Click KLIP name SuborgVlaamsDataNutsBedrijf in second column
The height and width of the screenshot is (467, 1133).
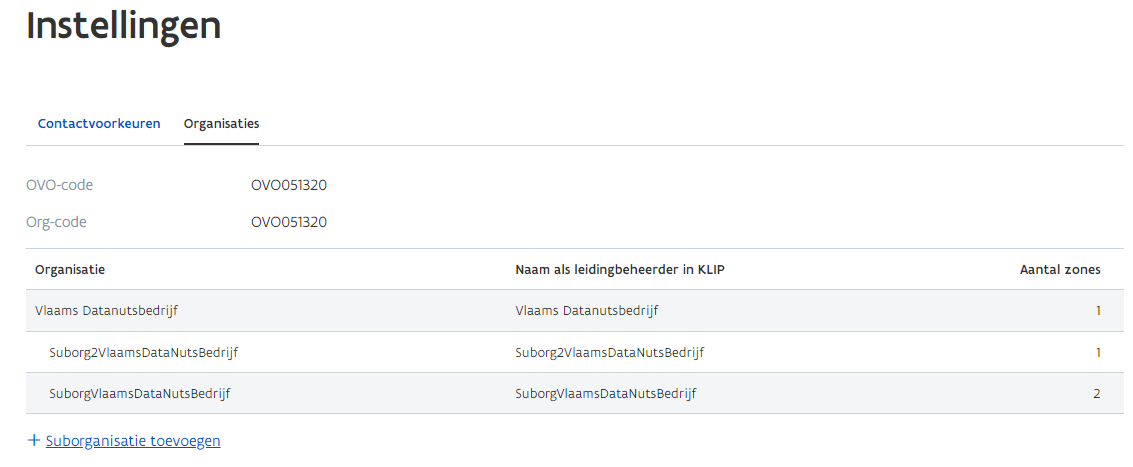(605, 394)
